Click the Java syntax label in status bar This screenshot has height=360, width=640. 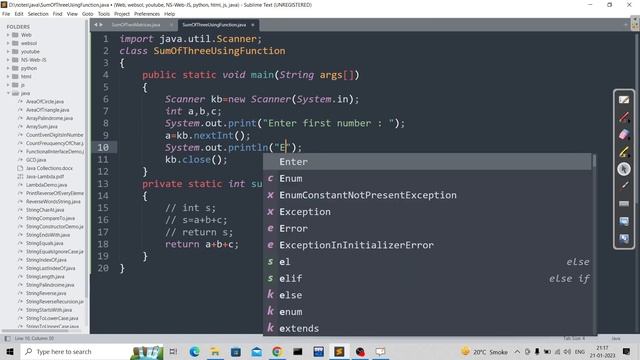point(616,338)
